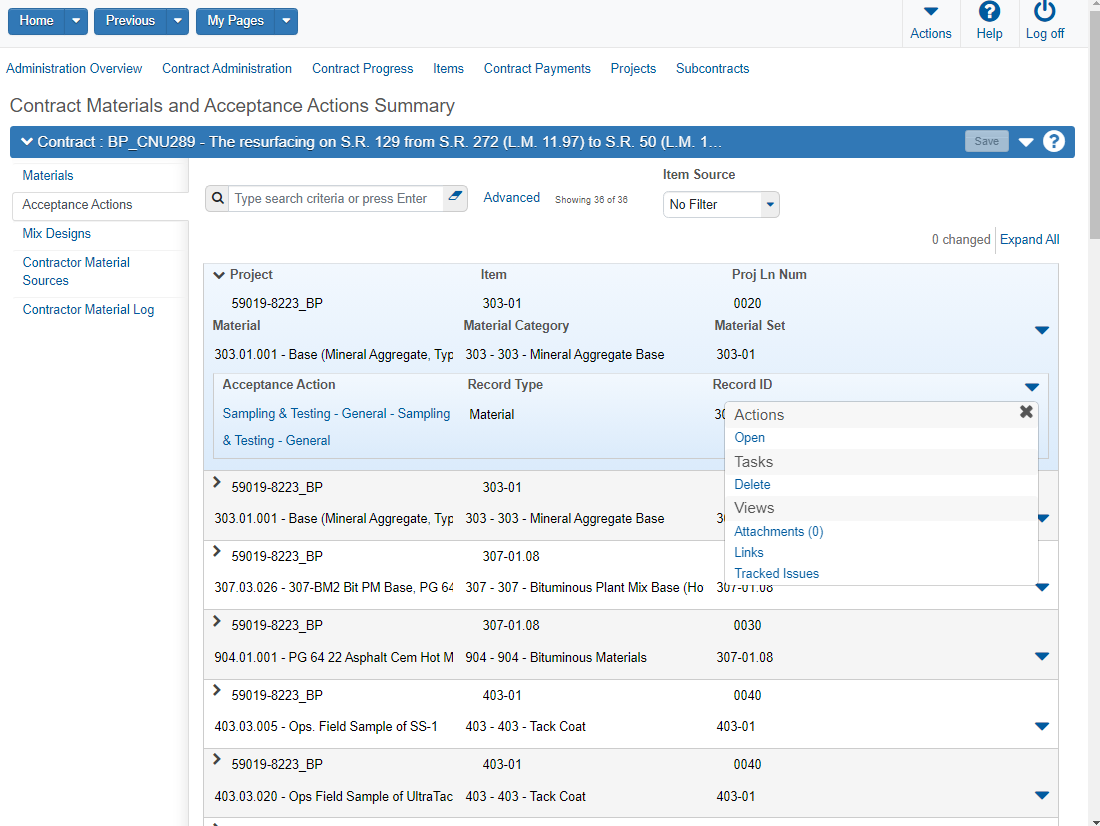Open the Advanced search link
Screen dimensions: 1100x826
(511, 197)
